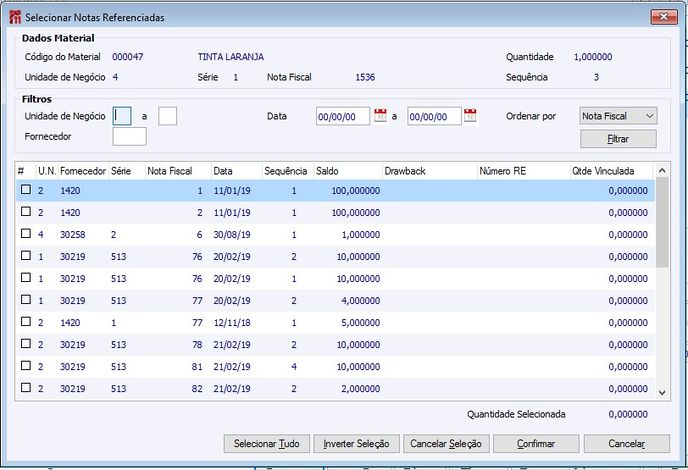Expand the Ordenar por dropdown
The height and width of the screenshot is (470, 688).
pyautogui.click(x=649, y=116)
